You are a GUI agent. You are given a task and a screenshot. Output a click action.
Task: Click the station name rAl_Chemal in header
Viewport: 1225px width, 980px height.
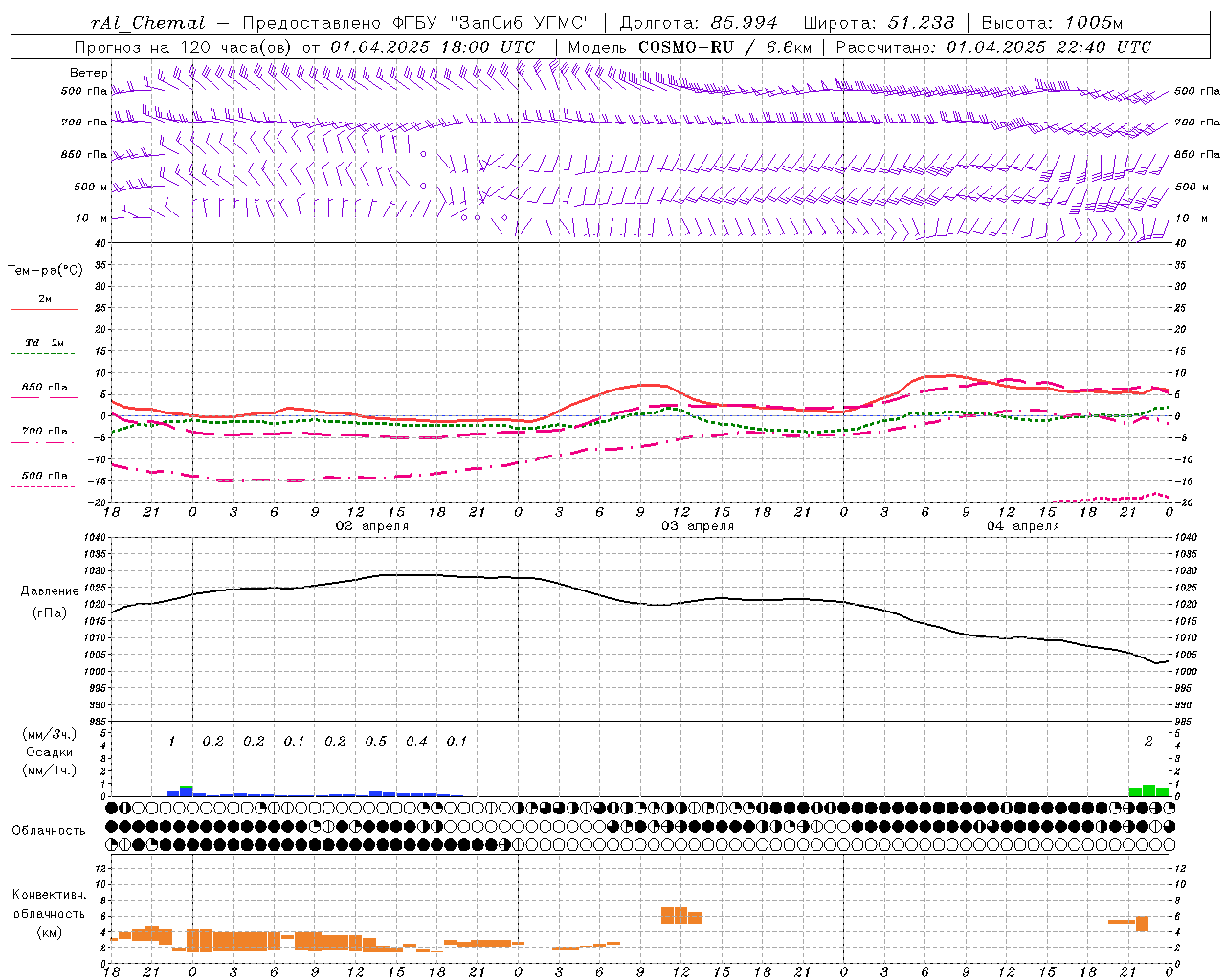tap(148, 23)
